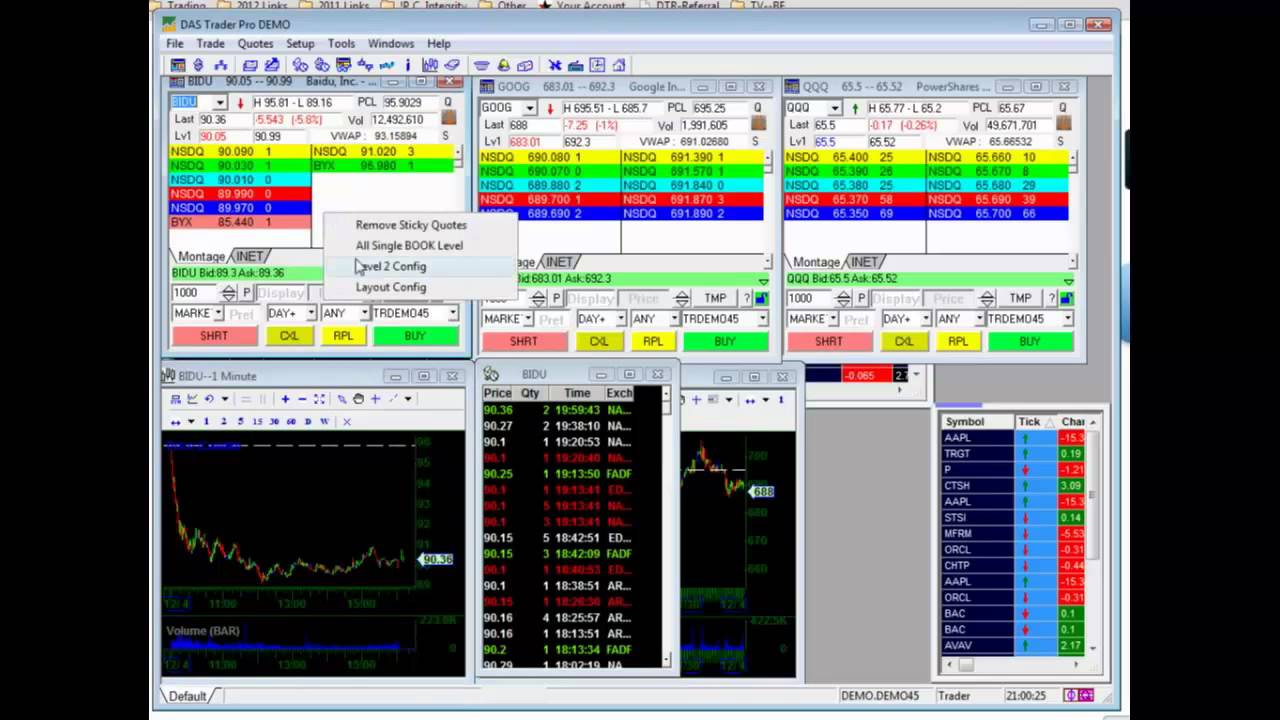Screen dimensions: 1280x720
Task: Switch to INET tab in QQQ montage
Action: 865,262
